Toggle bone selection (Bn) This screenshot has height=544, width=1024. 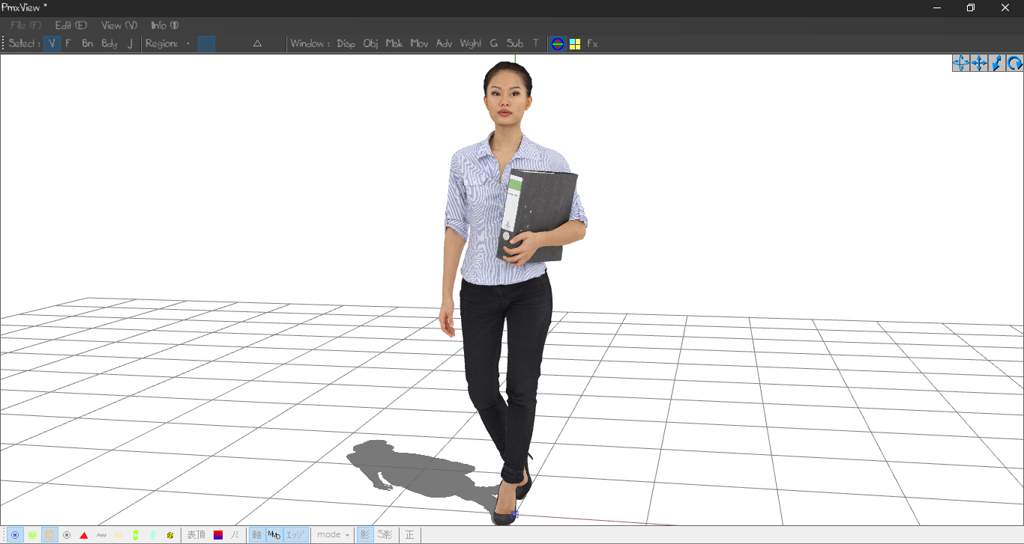pos(88,44)
